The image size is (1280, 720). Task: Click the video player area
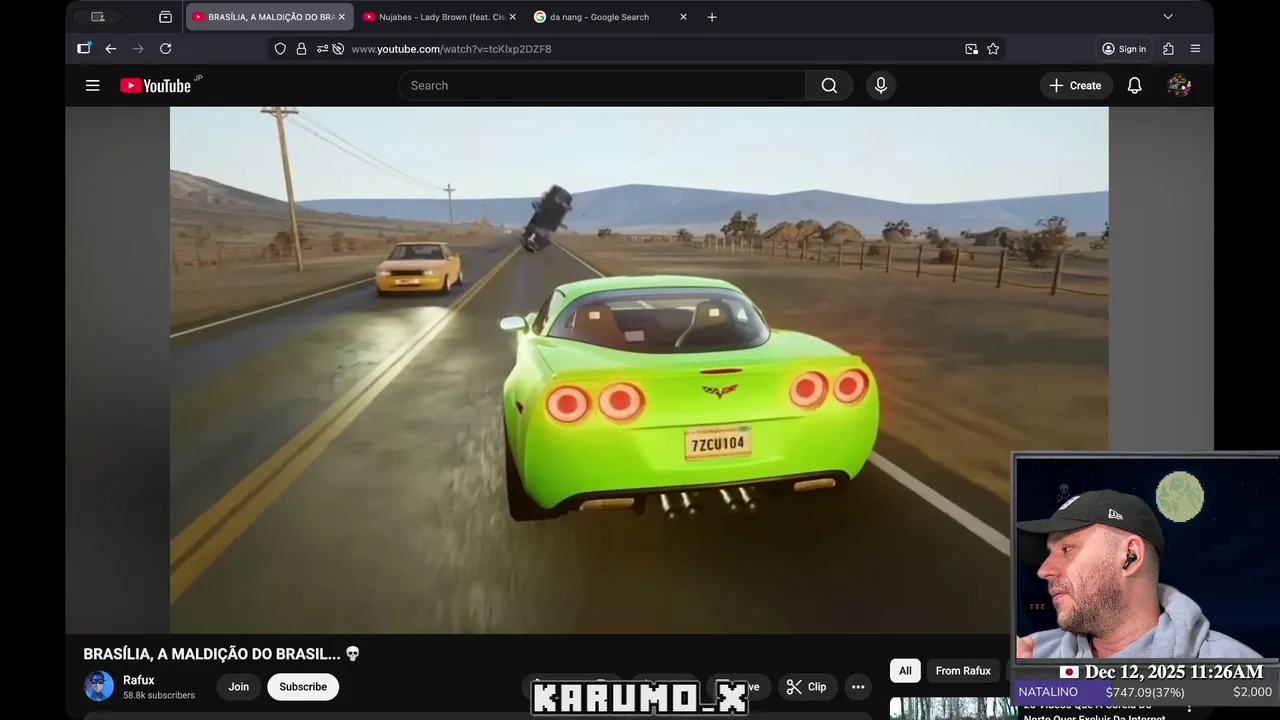(639, 370)
